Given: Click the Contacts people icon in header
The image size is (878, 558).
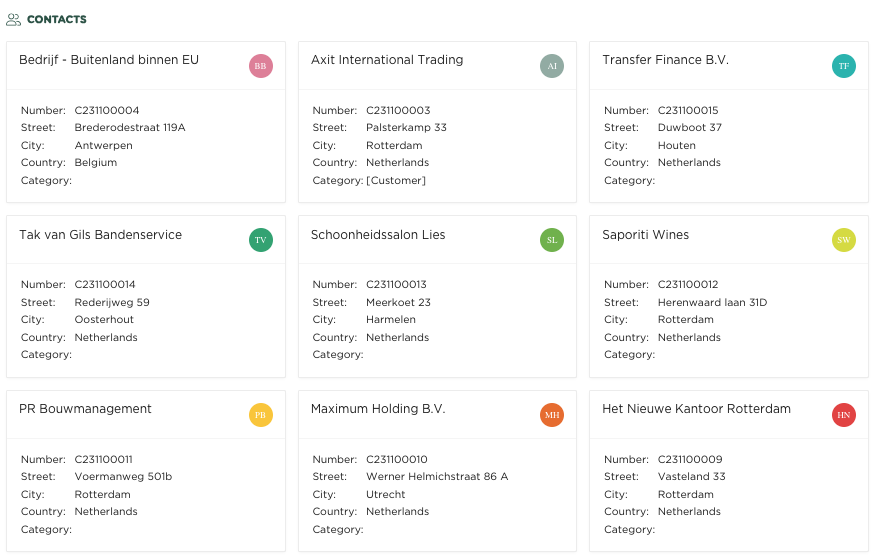Looking at the screenshot, I should pyautogui.click(x=13, y=20).
